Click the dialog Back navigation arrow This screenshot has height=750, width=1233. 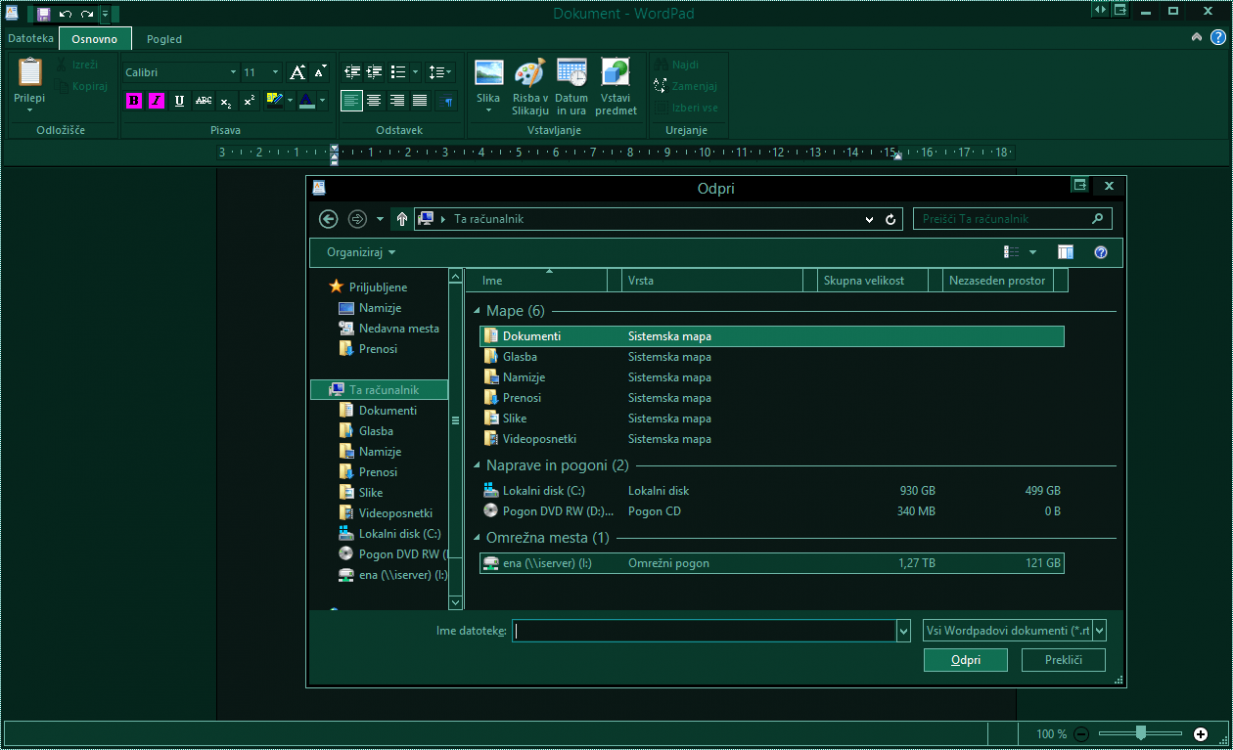328,219
